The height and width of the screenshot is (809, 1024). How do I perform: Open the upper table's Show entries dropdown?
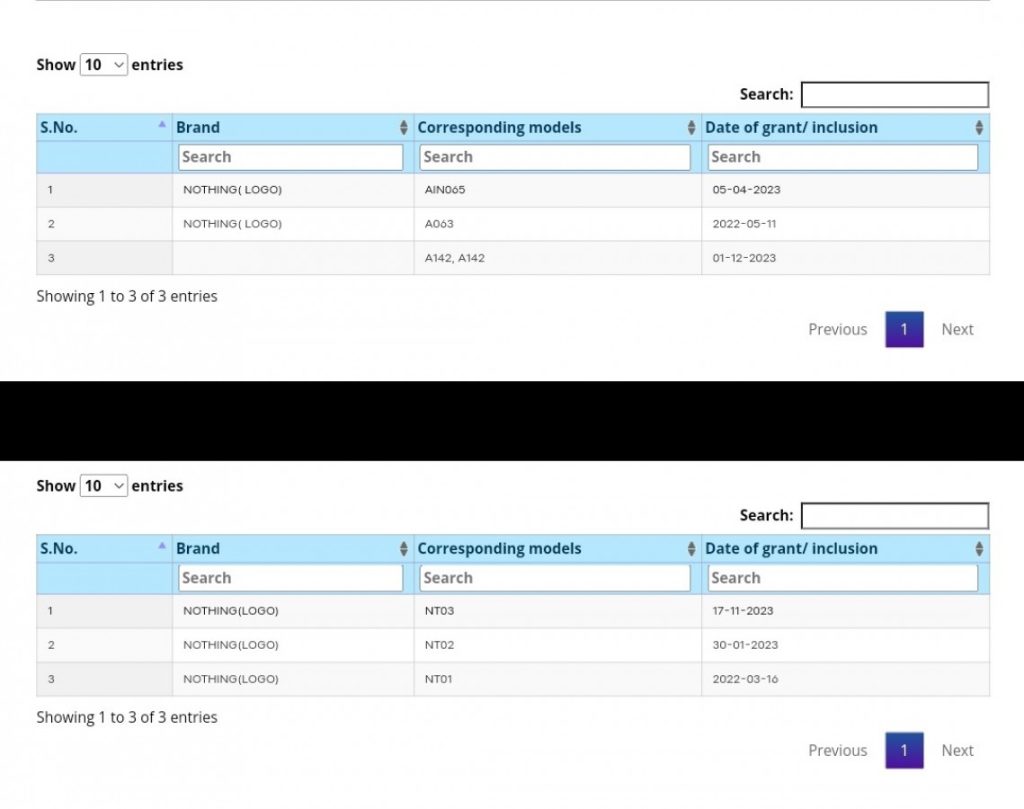pos(104,65)
